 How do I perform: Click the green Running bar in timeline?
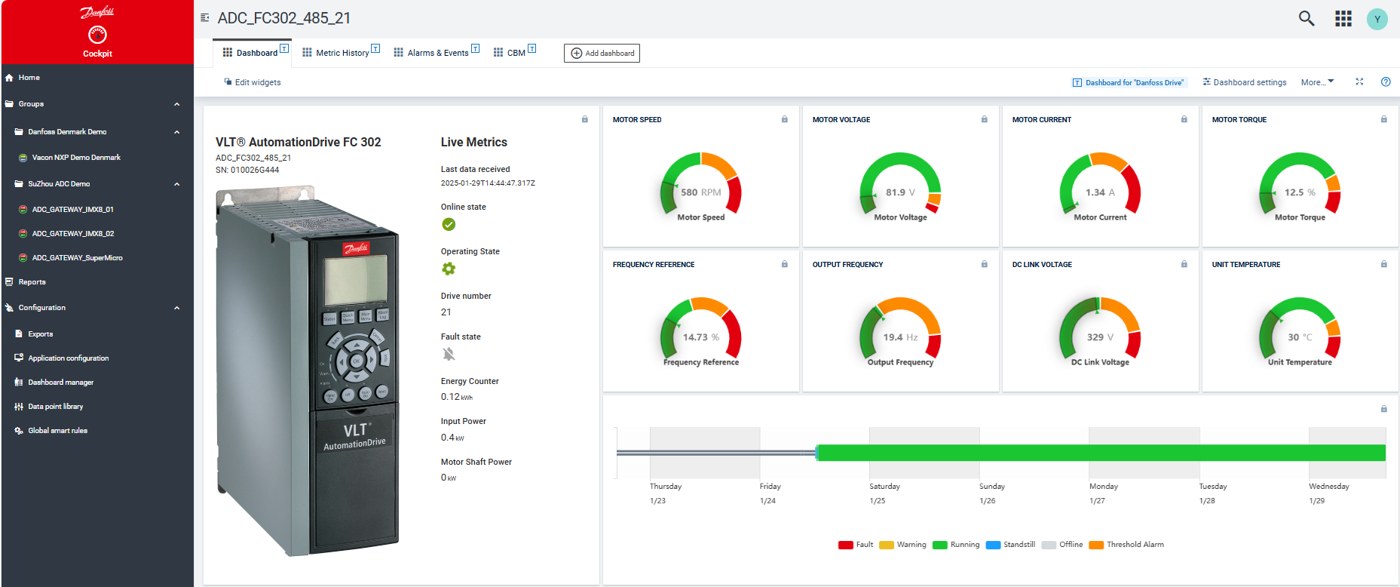pyautogui.click(x=1101, y=453)
